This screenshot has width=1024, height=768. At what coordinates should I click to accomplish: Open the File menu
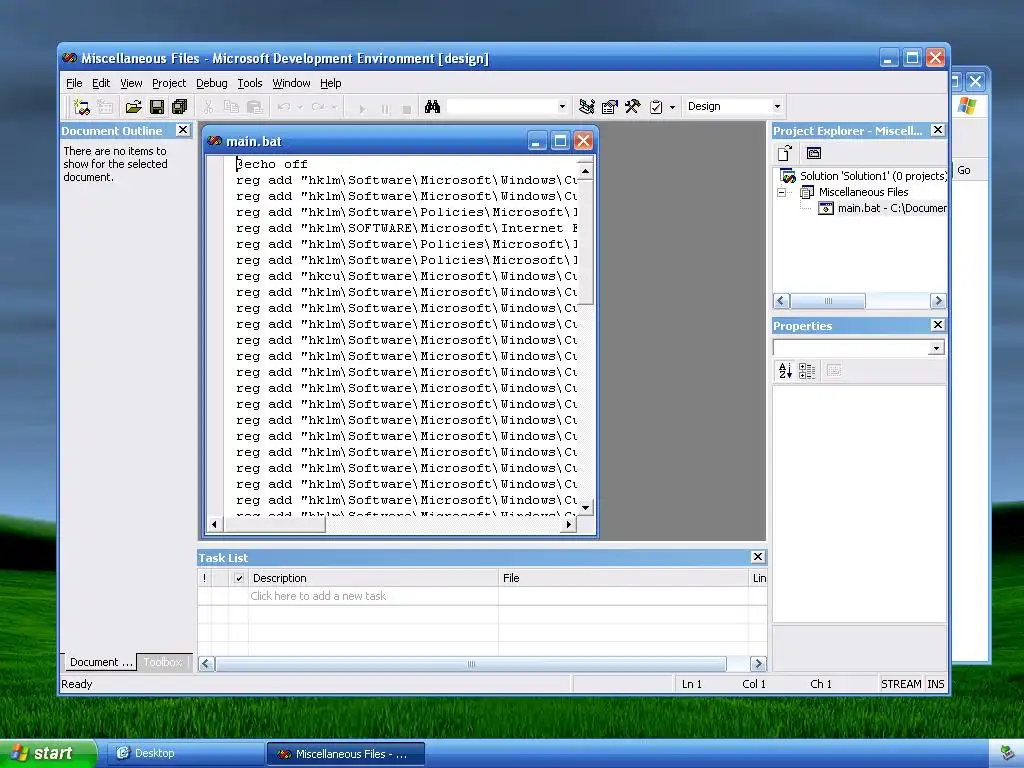74,83
